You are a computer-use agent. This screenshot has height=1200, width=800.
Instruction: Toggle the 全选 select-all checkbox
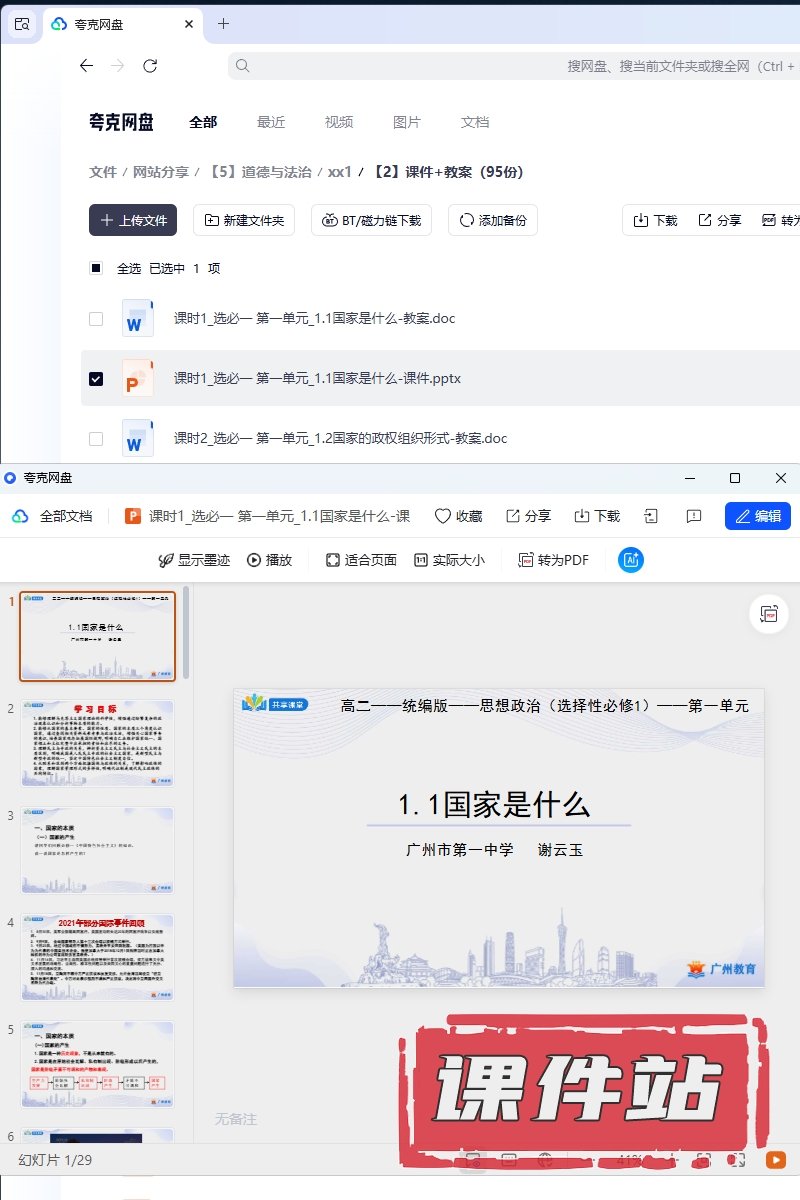point(96,268)
